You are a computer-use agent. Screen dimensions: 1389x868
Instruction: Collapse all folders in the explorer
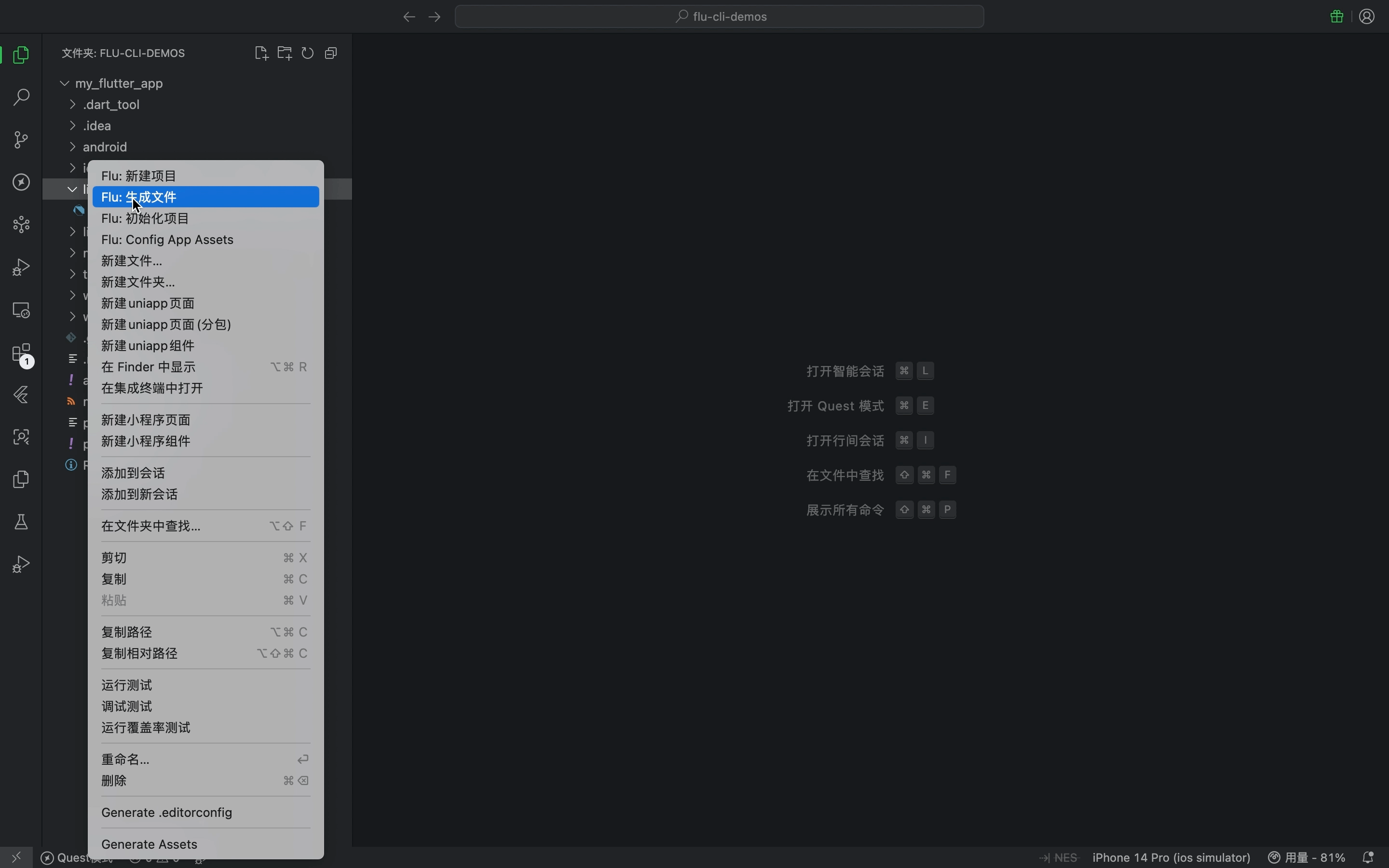(x=332, y=53)
